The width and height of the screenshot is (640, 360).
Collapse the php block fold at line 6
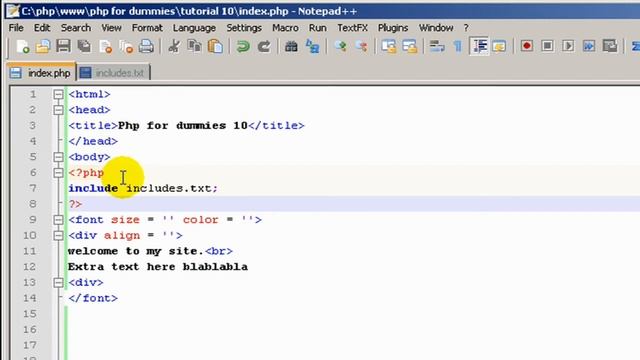tap(58, 173)
